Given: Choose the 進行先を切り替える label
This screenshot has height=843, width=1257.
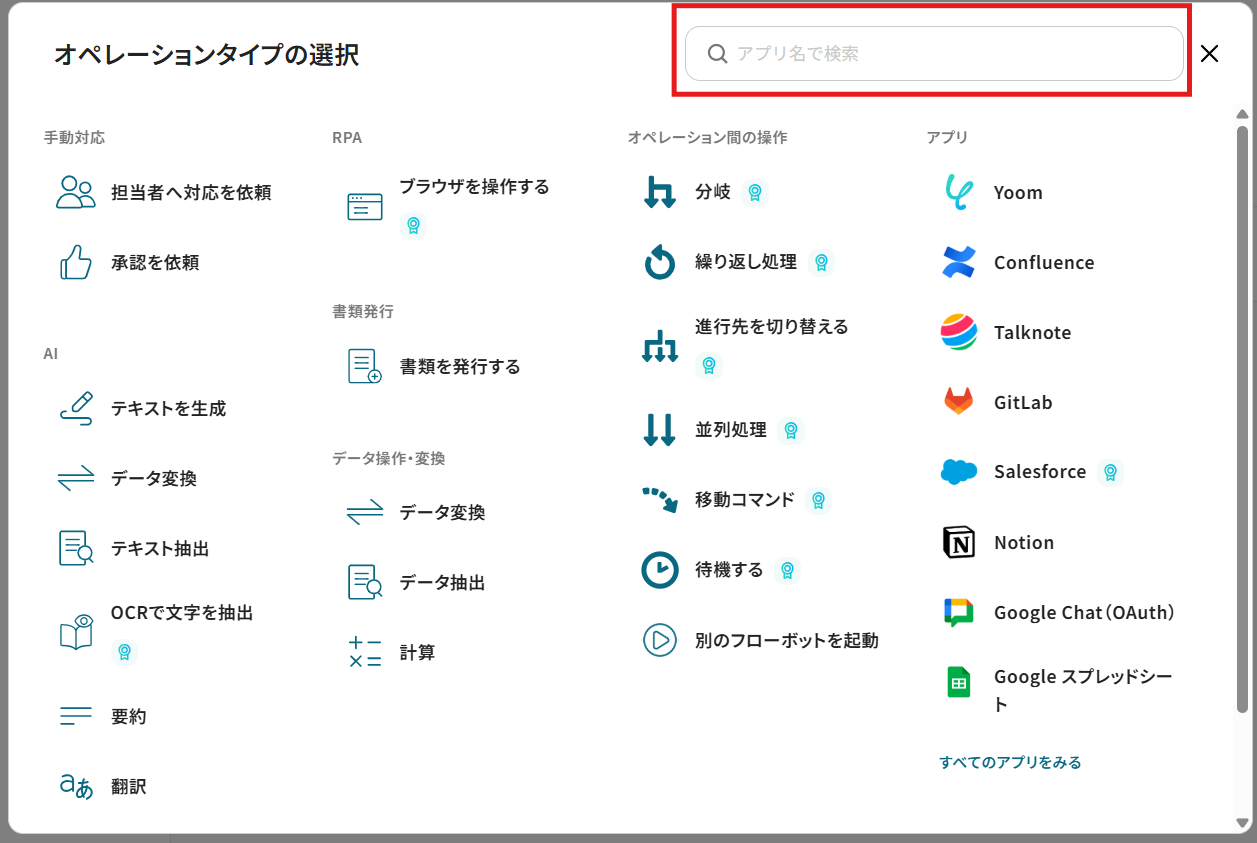Looking at the screenshot, I should pos(772,326).
